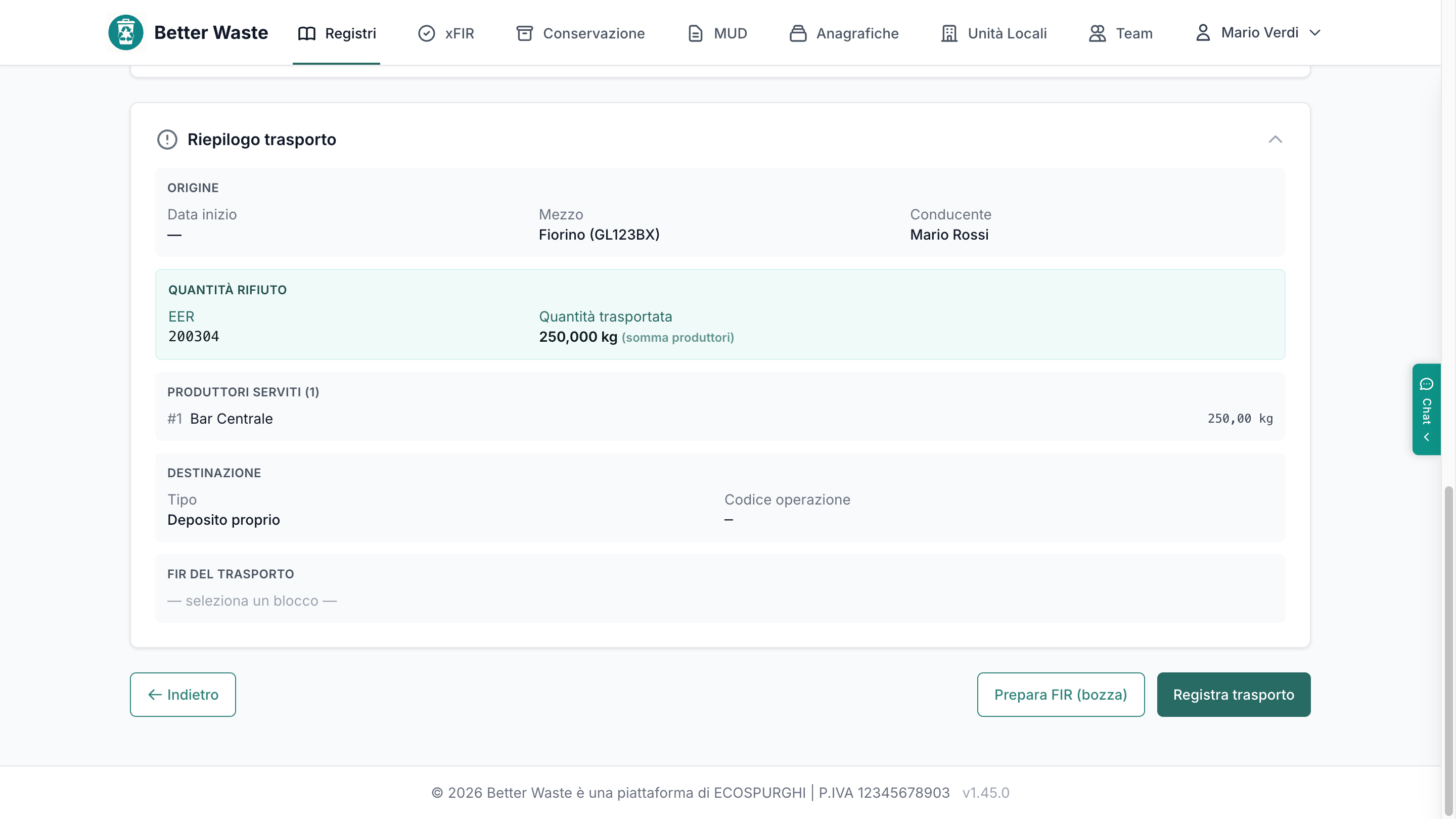Open the Registri tab
The image size is (1456, 819).
336,33
